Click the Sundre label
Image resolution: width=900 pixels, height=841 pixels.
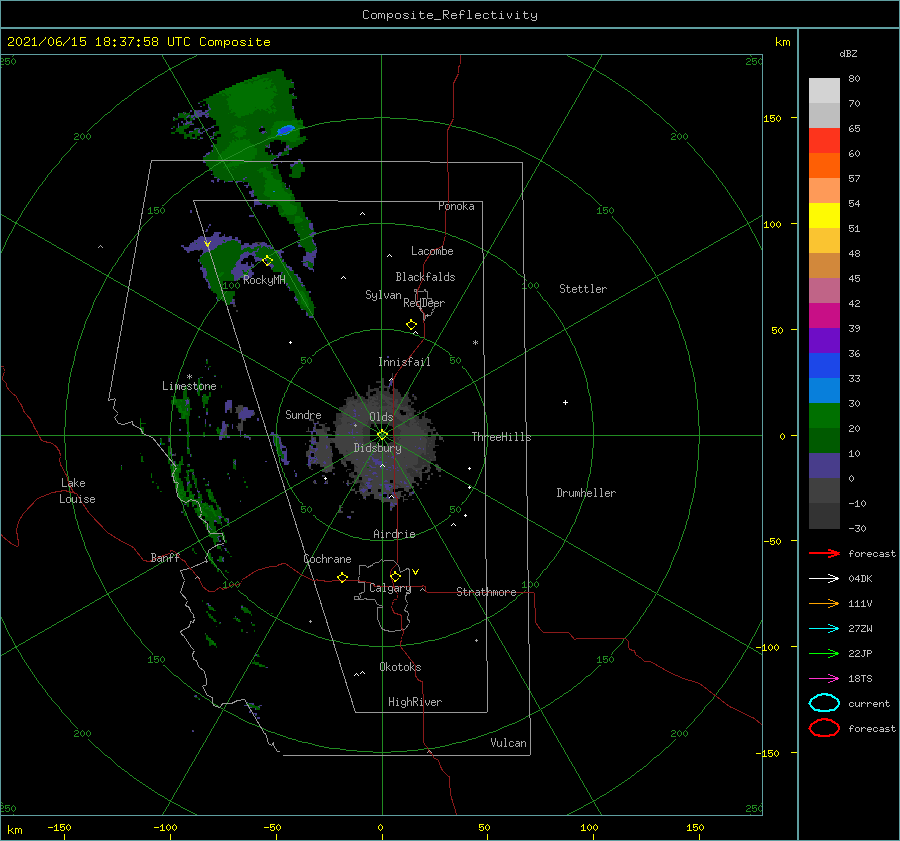tap(303, 414)
